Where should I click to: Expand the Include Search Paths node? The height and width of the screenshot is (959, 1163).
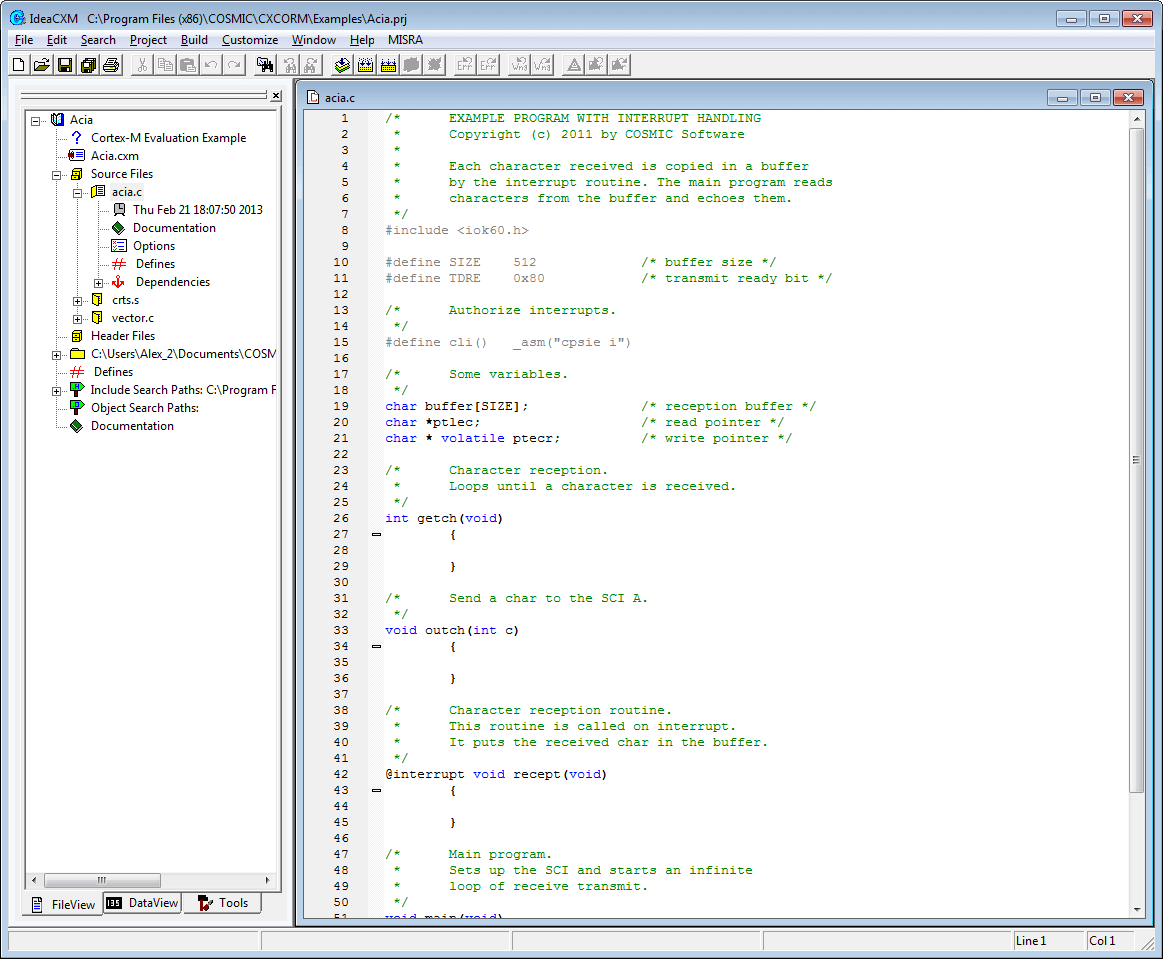click(x=57, y=391)
